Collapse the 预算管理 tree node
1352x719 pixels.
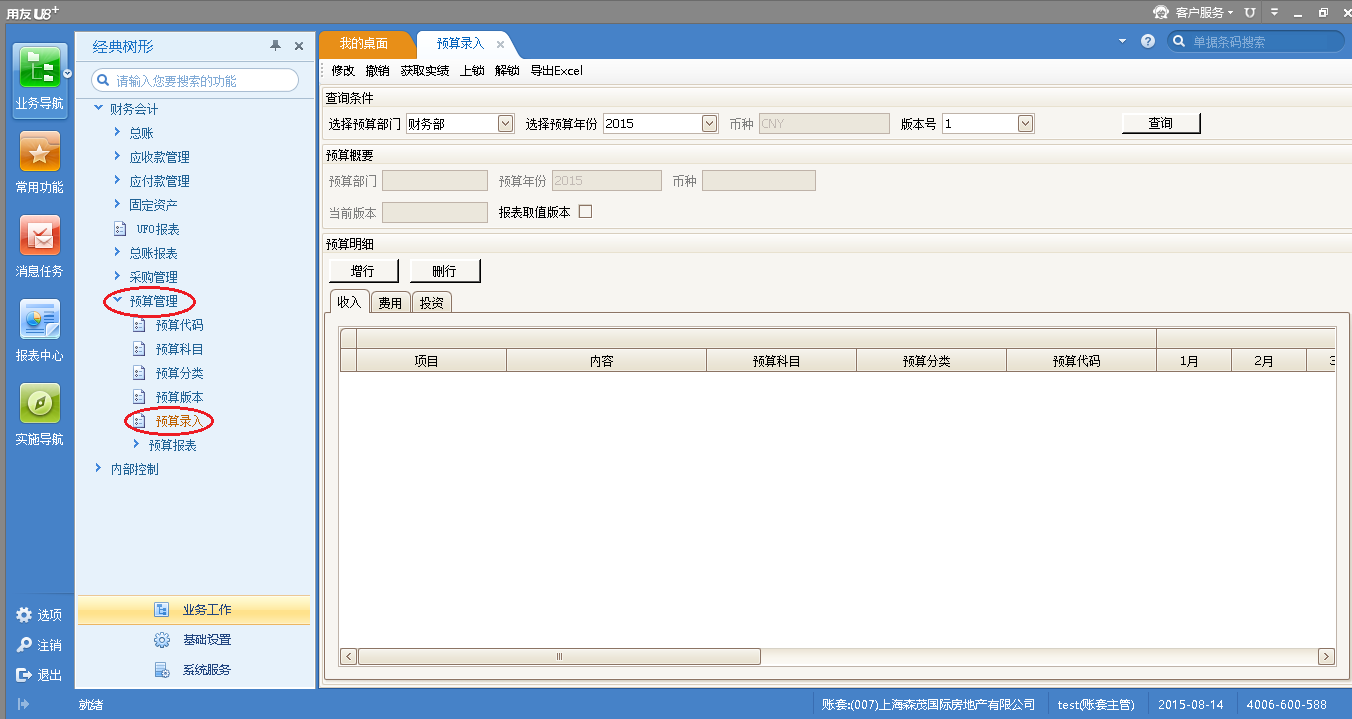pos(117,300)
